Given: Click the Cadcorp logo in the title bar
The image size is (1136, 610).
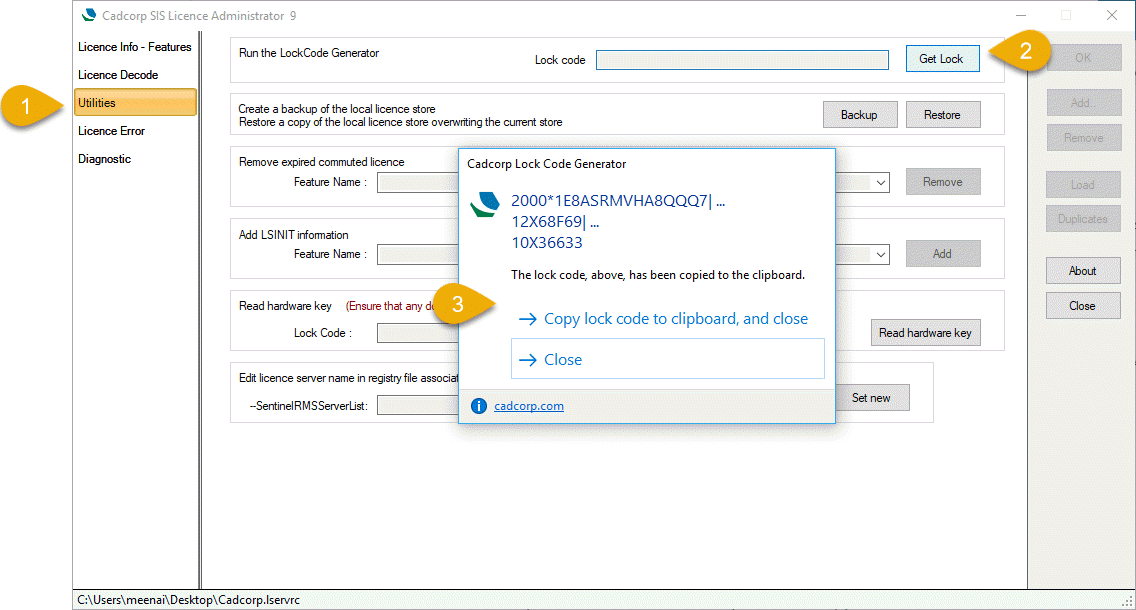Looking at the screenshot, I should tap(89, 15).
